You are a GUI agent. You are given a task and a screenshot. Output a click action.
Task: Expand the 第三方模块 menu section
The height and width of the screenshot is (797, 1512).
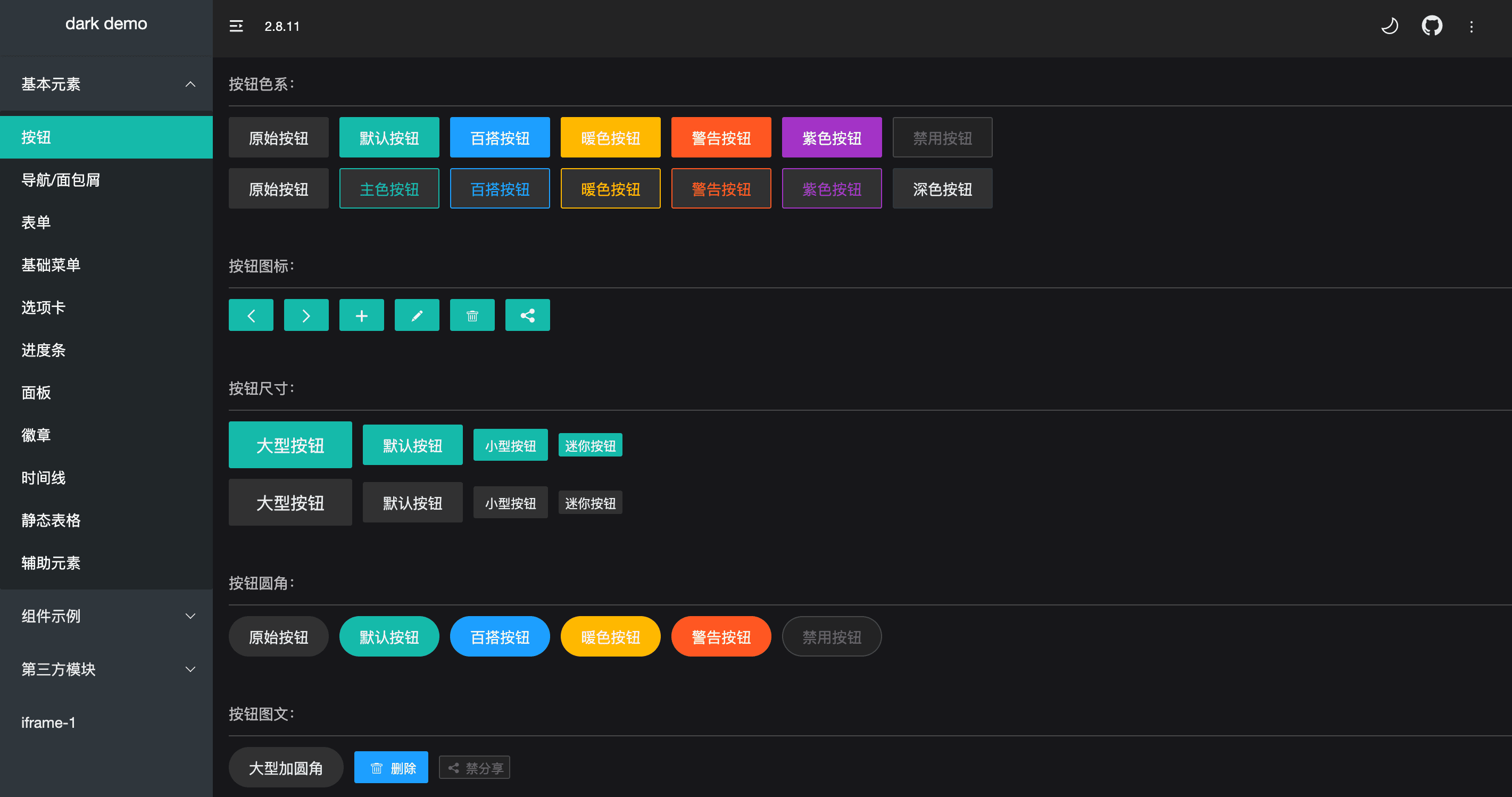point(105,669)
